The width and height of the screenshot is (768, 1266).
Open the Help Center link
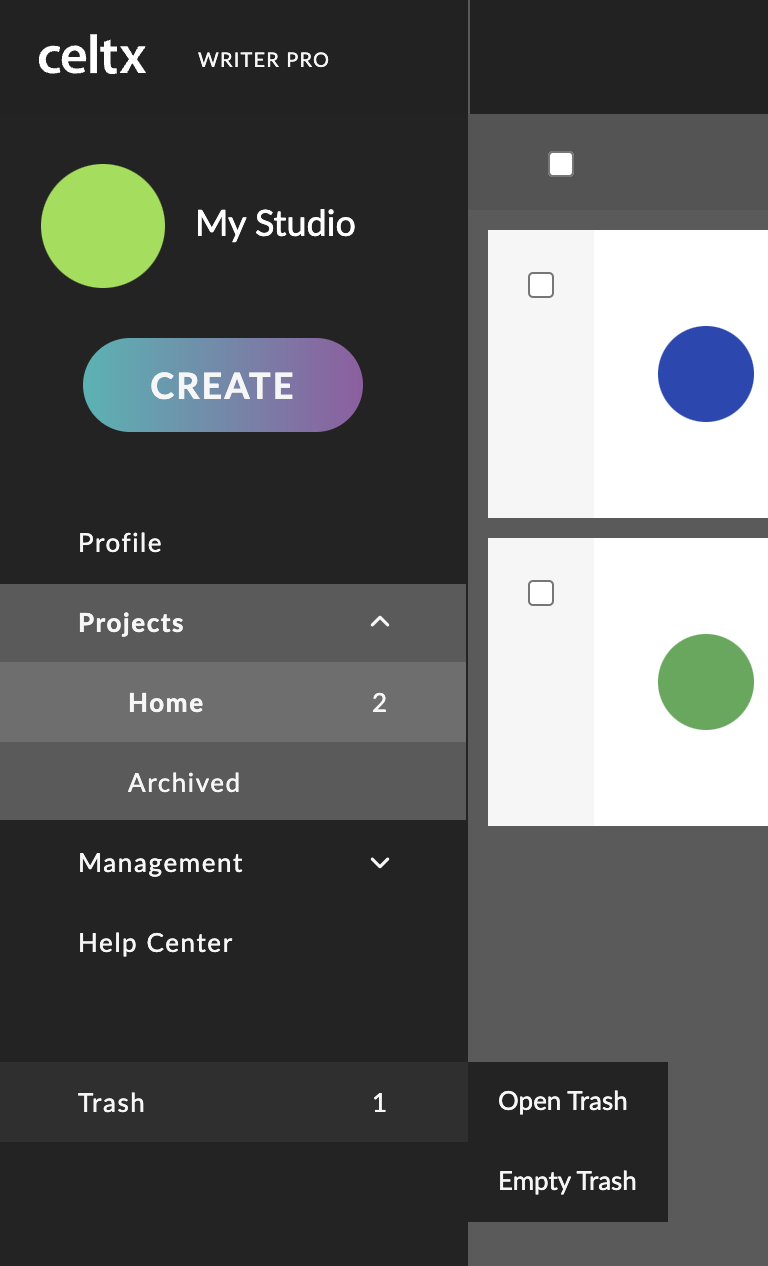156,943
